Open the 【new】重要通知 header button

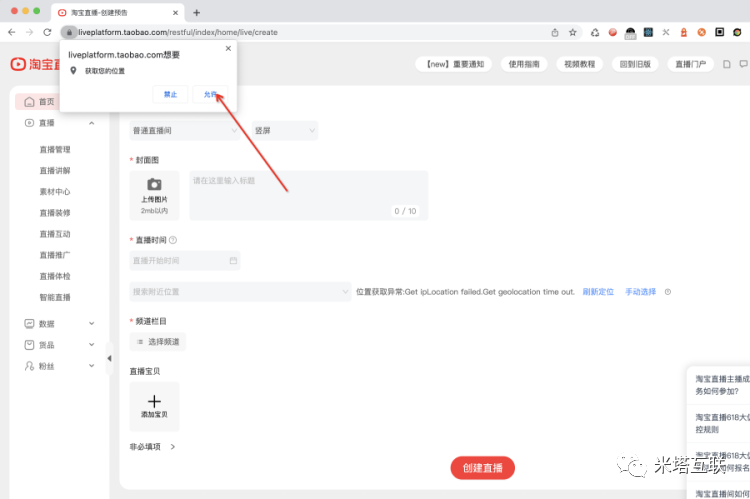pos(454,64)
